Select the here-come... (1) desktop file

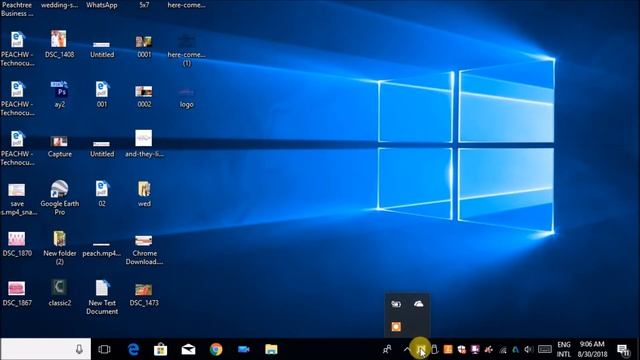click(187, 51)
